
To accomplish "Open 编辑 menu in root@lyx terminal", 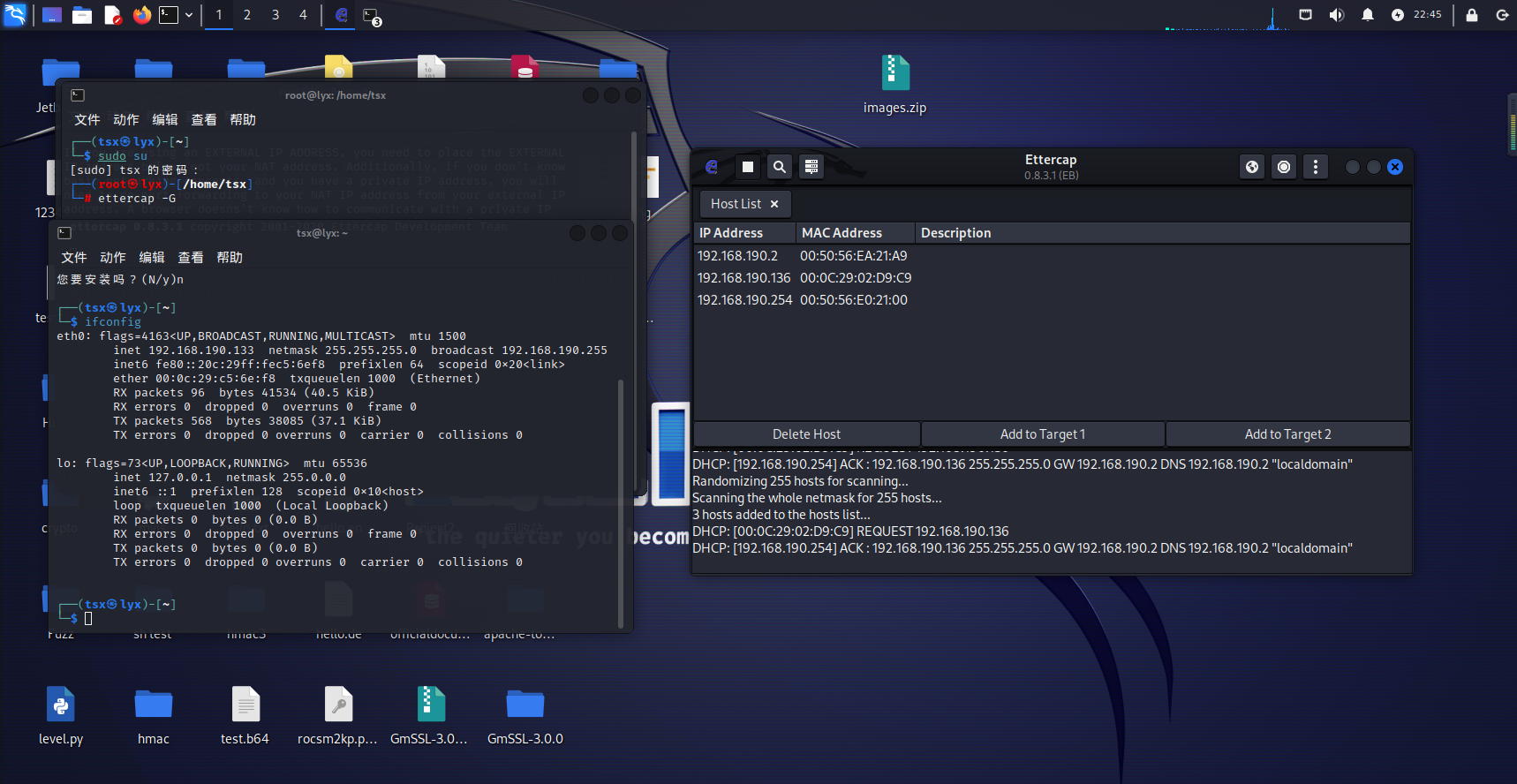I will coord(165,120).
